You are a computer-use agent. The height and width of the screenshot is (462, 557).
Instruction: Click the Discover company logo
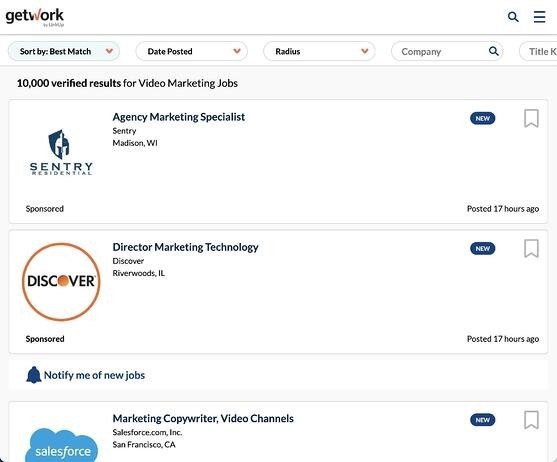tap(61, 282)
